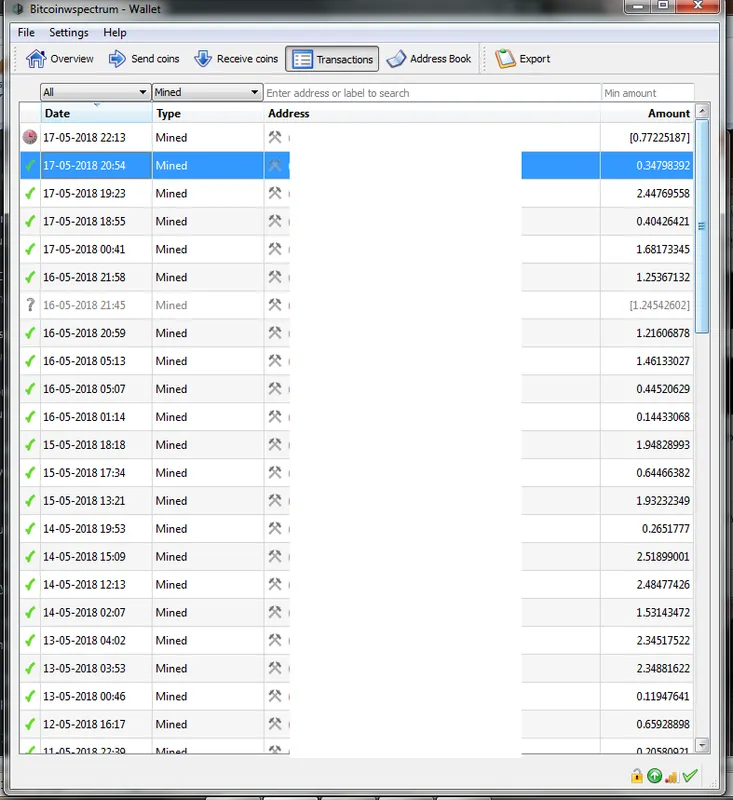Open the Overview page
This screenshot has width=733, height=800.
(x=60, y=59)
